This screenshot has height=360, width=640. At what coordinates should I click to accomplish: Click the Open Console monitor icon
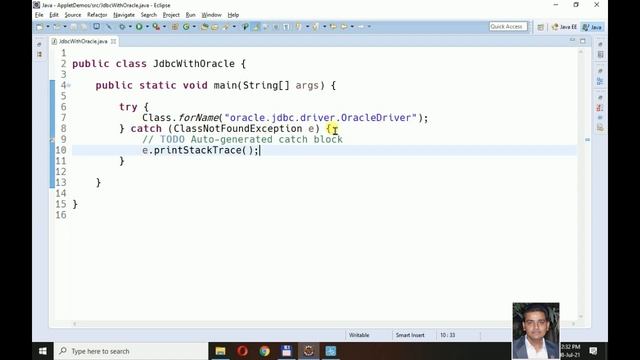pos(96,26)
